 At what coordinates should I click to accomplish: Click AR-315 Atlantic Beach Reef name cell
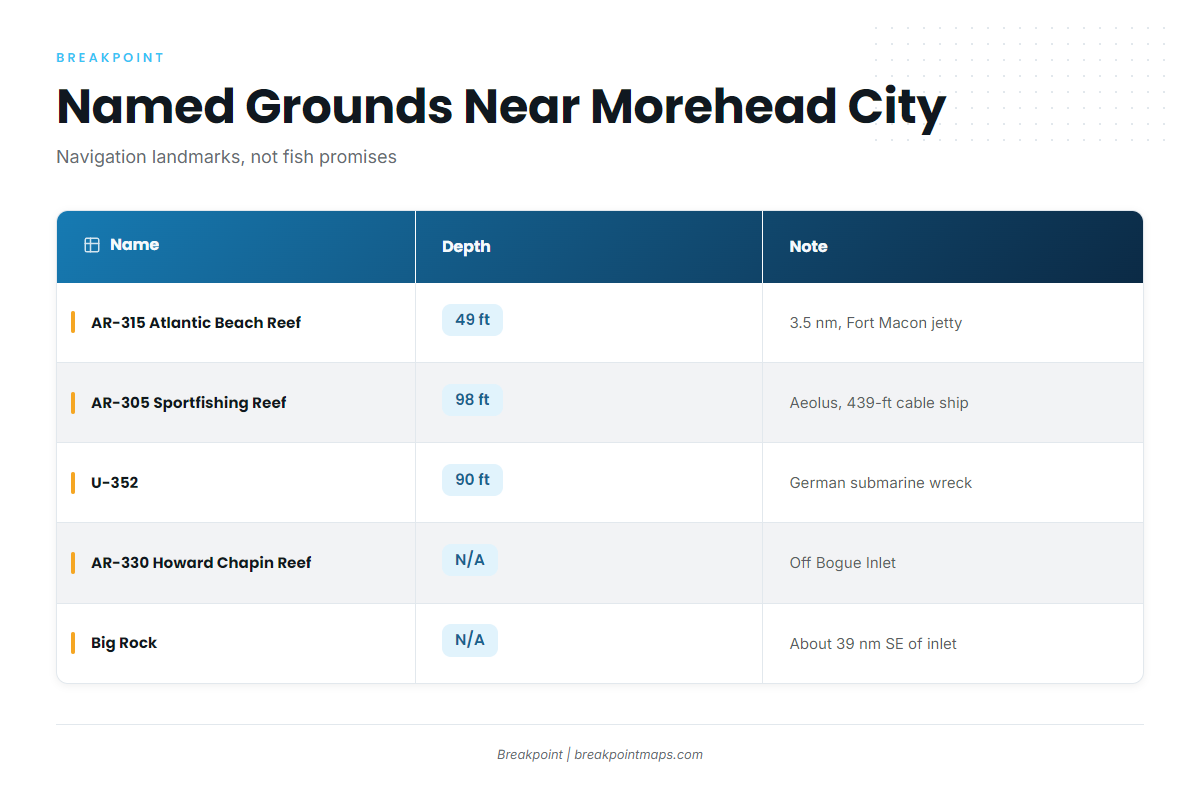pyautogui.click(x=236, y=322)
